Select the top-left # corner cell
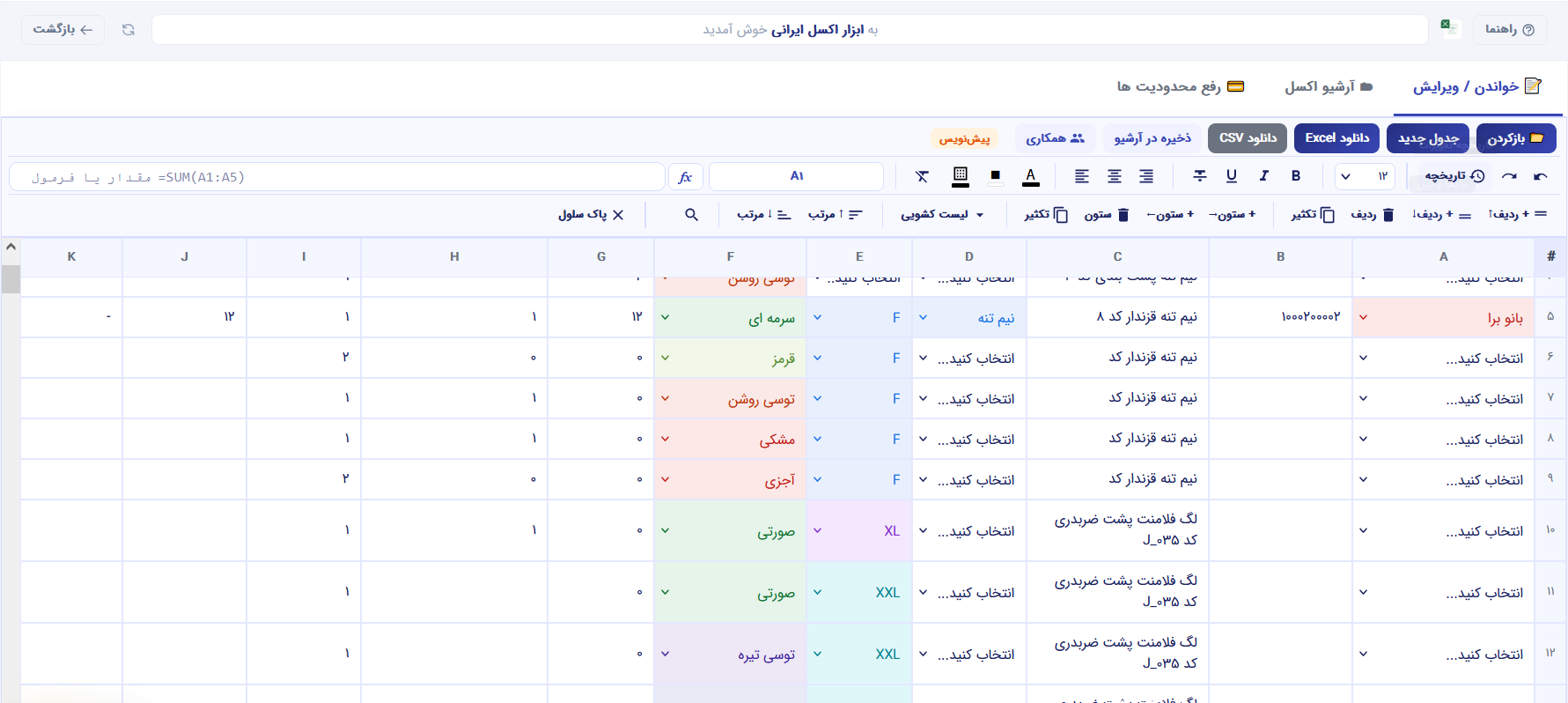 point(1550,256)
